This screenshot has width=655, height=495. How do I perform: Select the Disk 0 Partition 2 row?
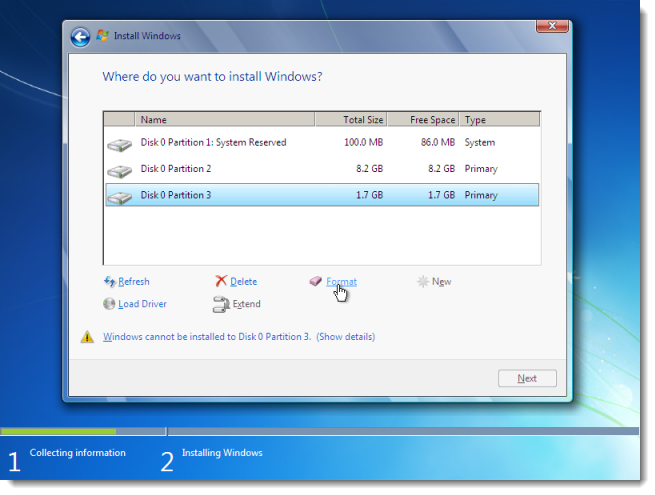coord(322,169)
